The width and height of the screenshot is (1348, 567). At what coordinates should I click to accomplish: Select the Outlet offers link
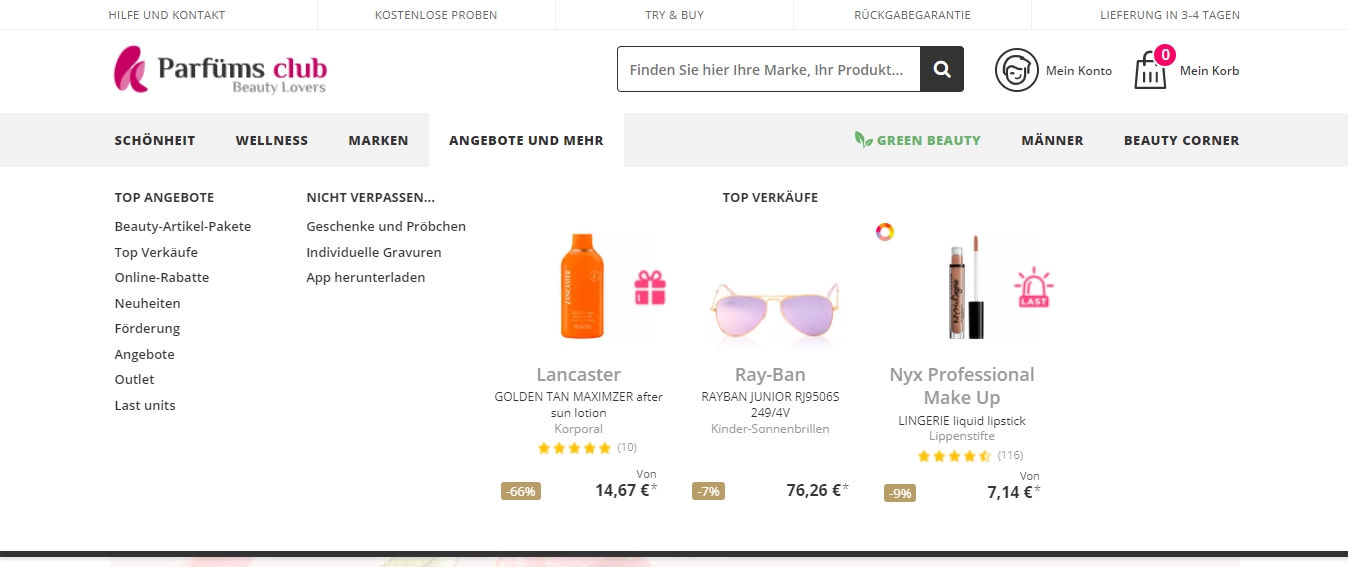click(x=134, y=380)
